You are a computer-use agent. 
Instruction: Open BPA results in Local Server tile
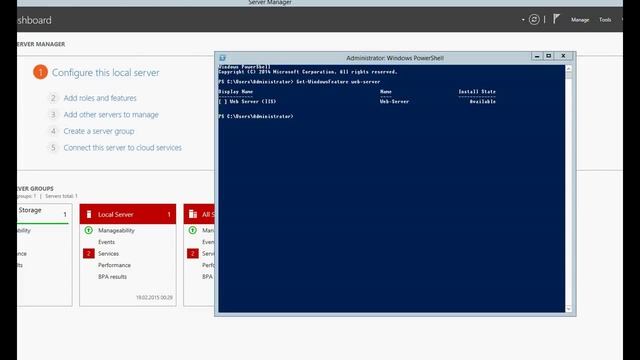pos(112,277)
